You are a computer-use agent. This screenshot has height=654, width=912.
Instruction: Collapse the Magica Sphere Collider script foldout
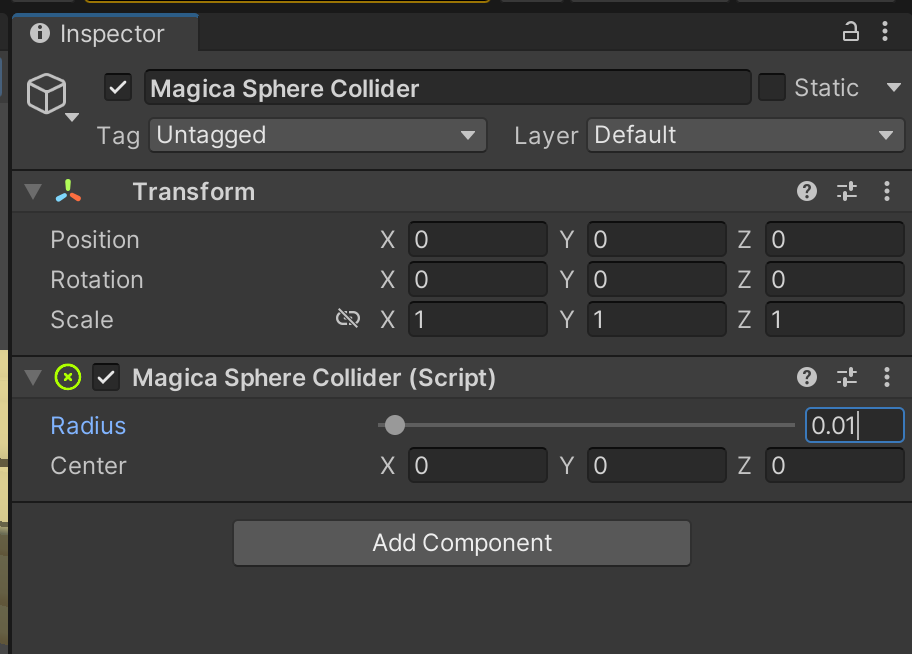click(x=33, y=378)
